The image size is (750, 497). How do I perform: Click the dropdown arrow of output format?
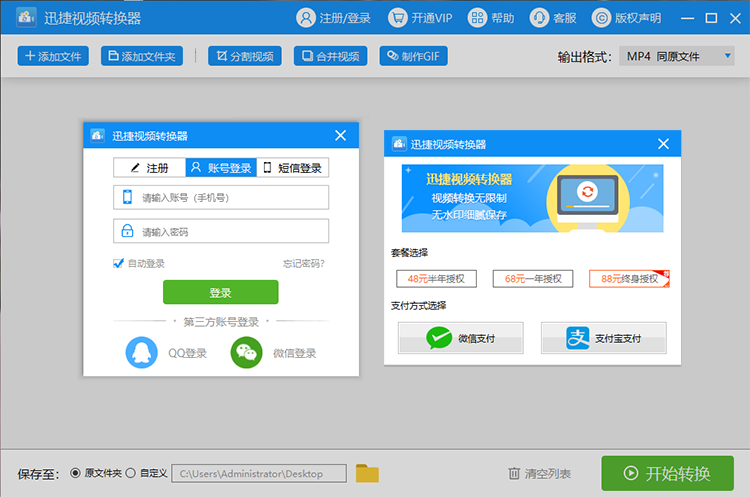(x=728, y=56)
